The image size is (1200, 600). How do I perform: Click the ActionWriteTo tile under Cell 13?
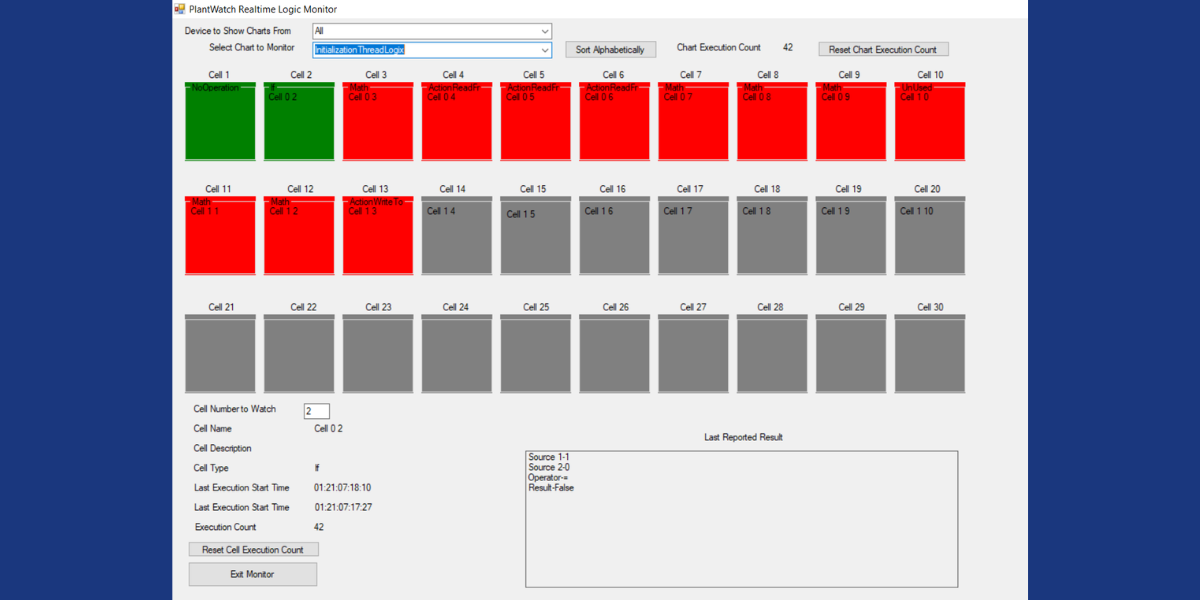click(x=377, y=235)
